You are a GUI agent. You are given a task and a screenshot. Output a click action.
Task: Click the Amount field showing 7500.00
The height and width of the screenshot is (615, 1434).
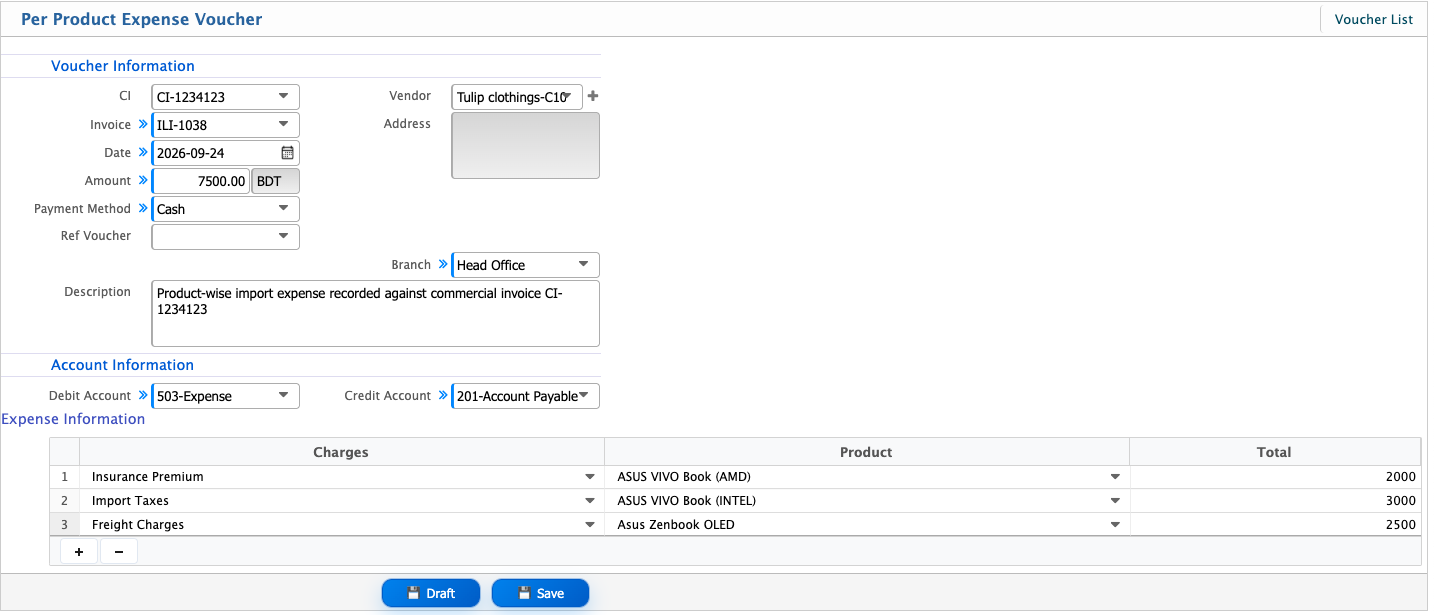[200, 181]
